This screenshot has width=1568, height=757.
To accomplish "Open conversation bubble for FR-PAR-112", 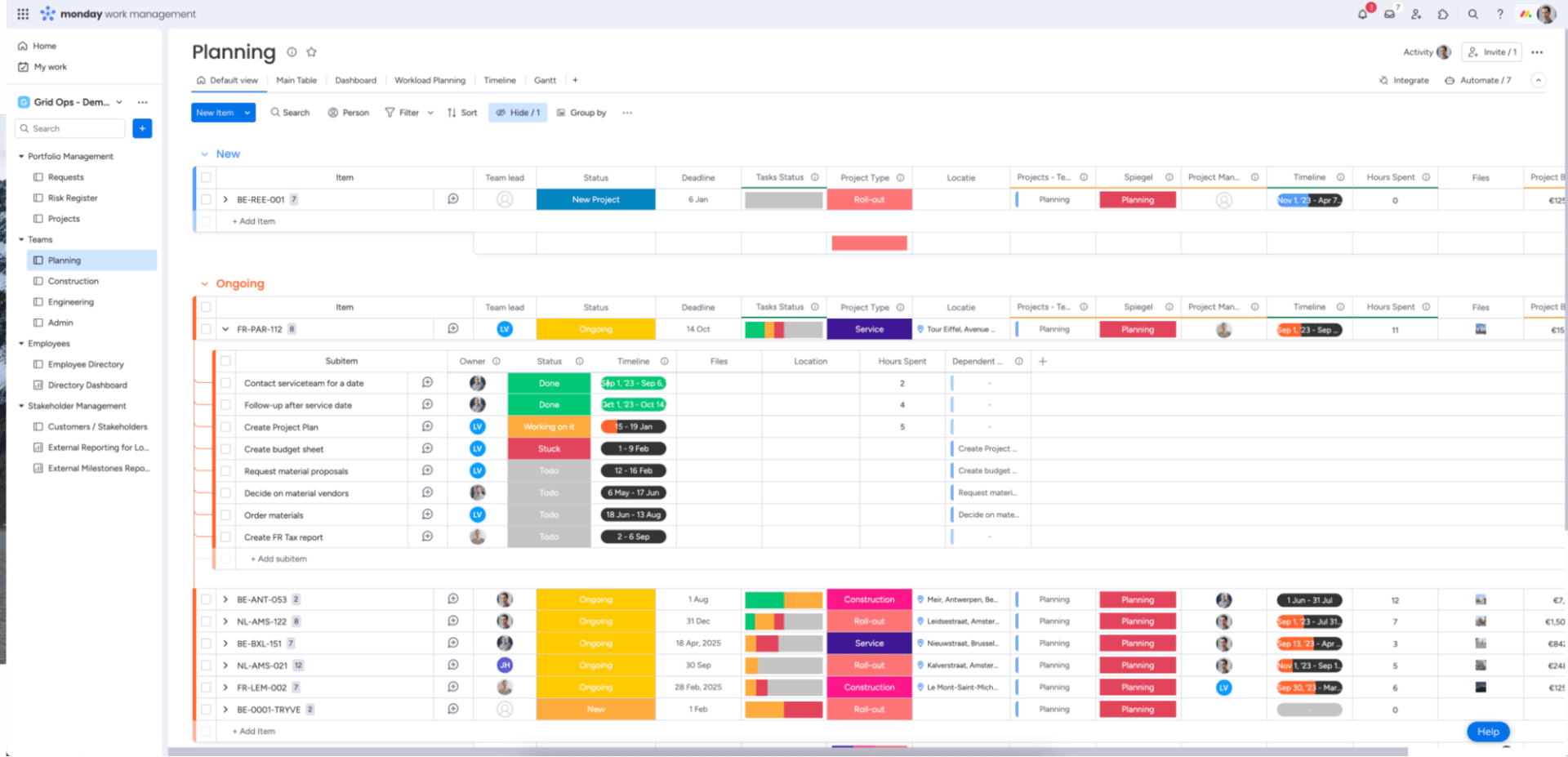I will point(452,329).
